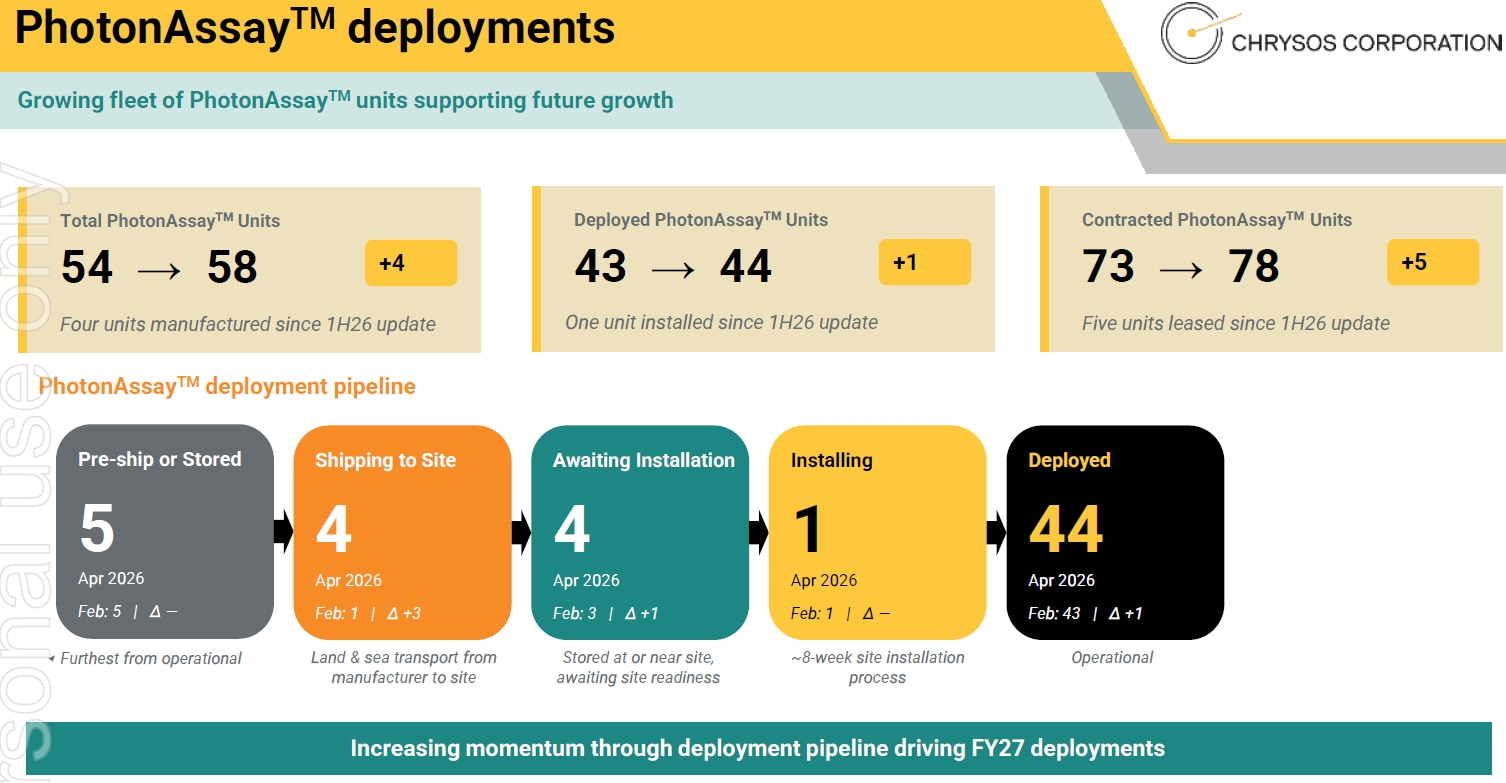
Task: Select the number 78 in Contracted Units
Action: (1254, 267)
